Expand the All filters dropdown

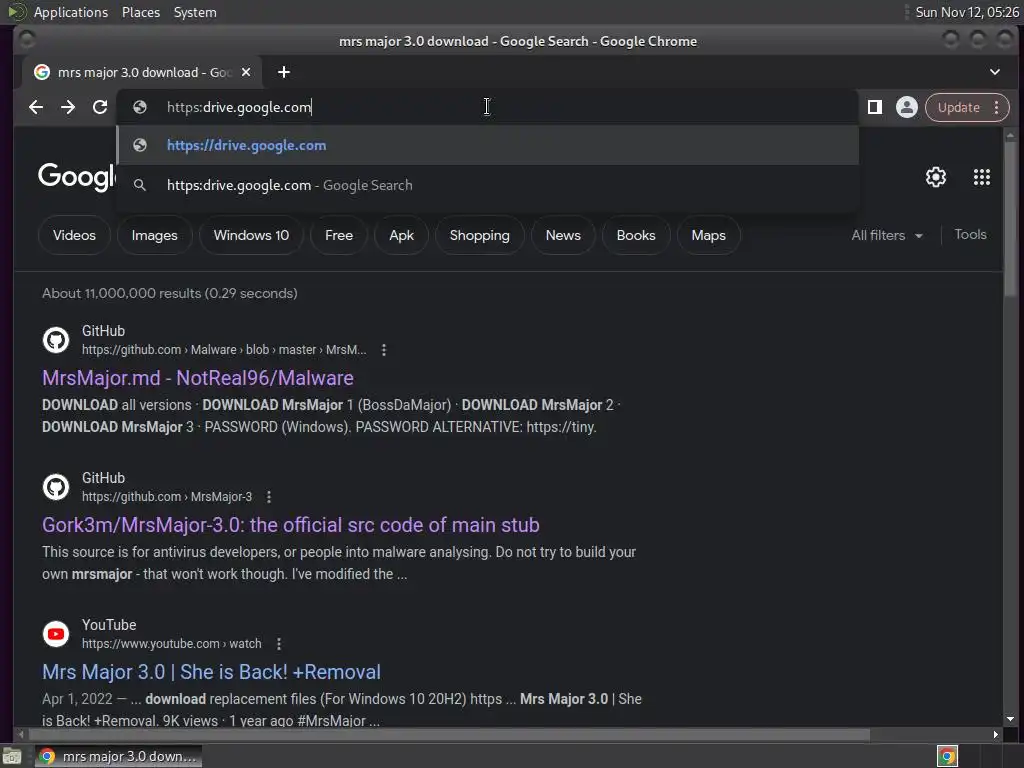coord(887,235)
